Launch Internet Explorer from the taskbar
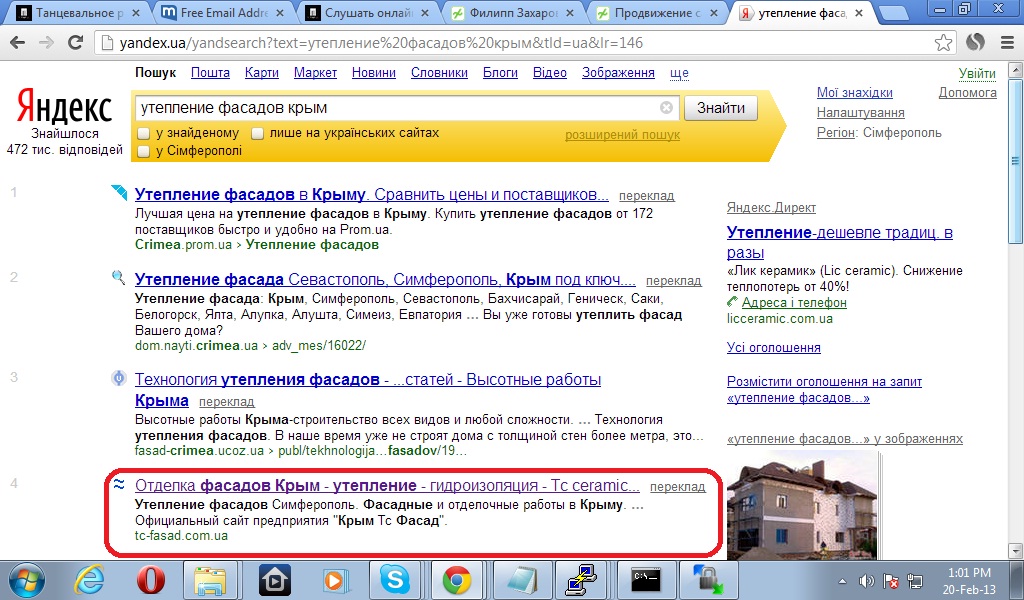 (x=89, y=580)
